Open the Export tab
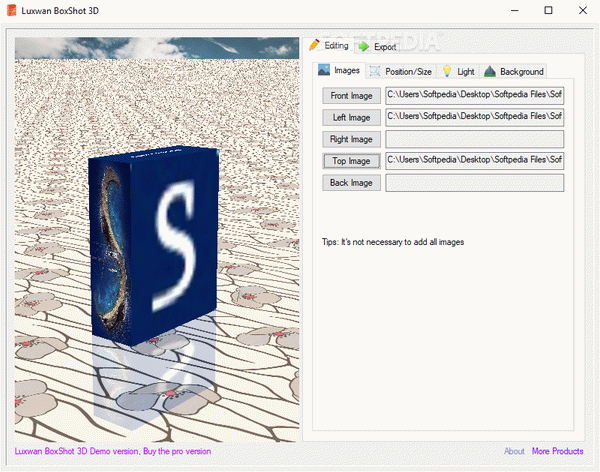The image size is (600, 472). click(377, 47)
